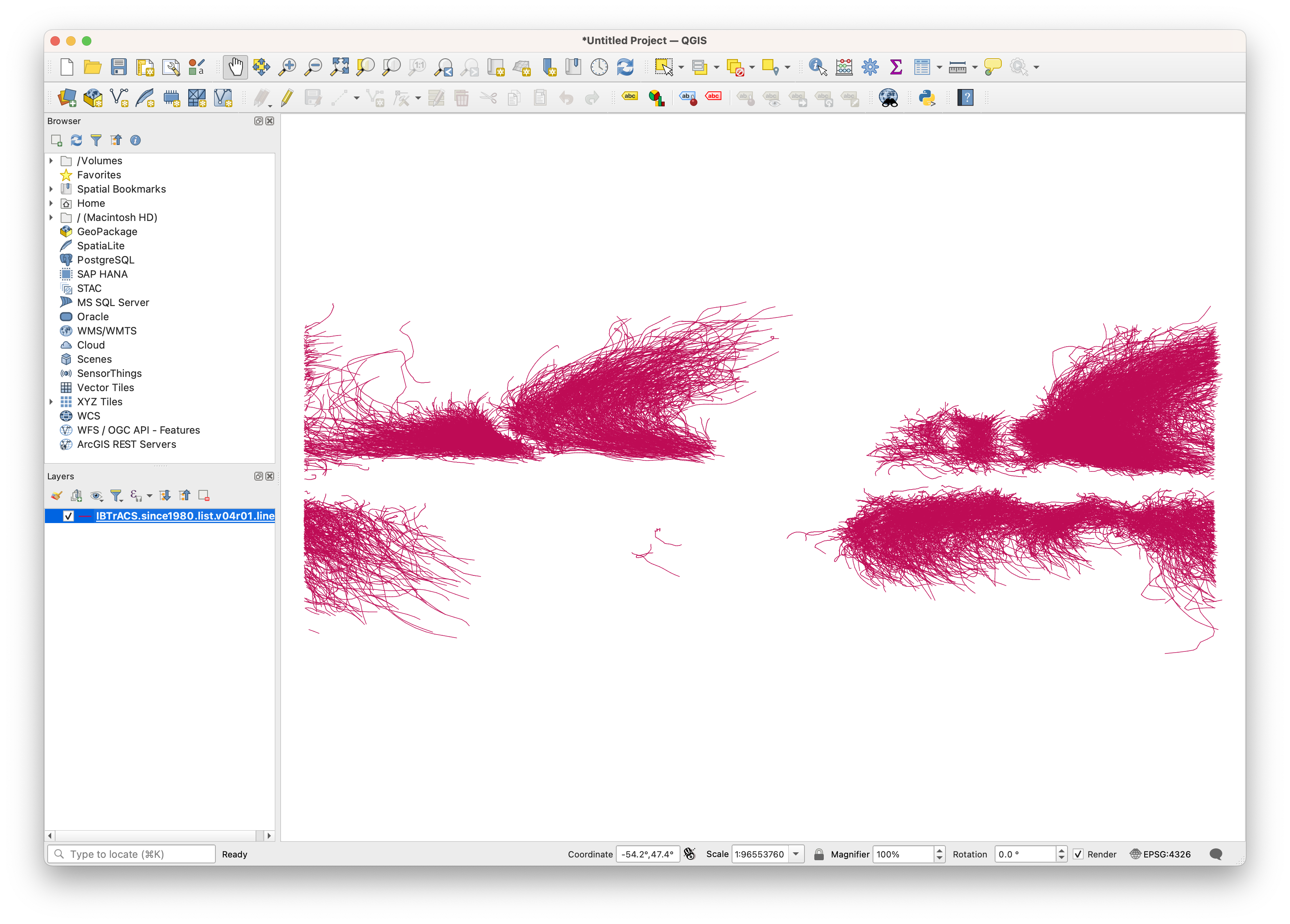Expand the Home tree item
The height and width of the screenshot is (924, 1290).
[x=51, y=203]
